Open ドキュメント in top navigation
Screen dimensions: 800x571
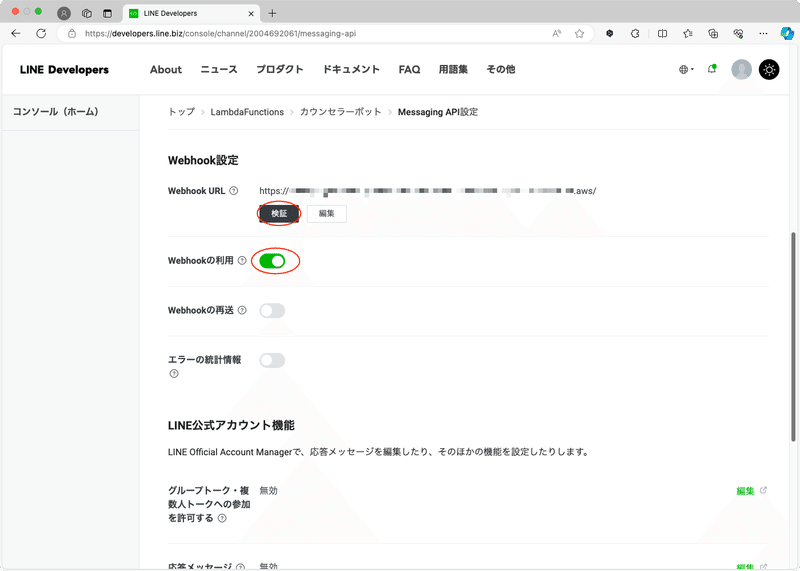pyautogui.click(x=351, y=69)
